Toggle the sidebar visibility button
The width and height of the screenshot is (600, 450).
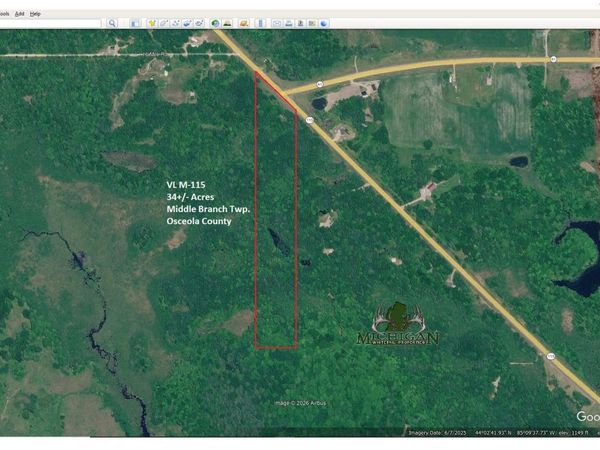pyautogui.click(x=134, y=23)
